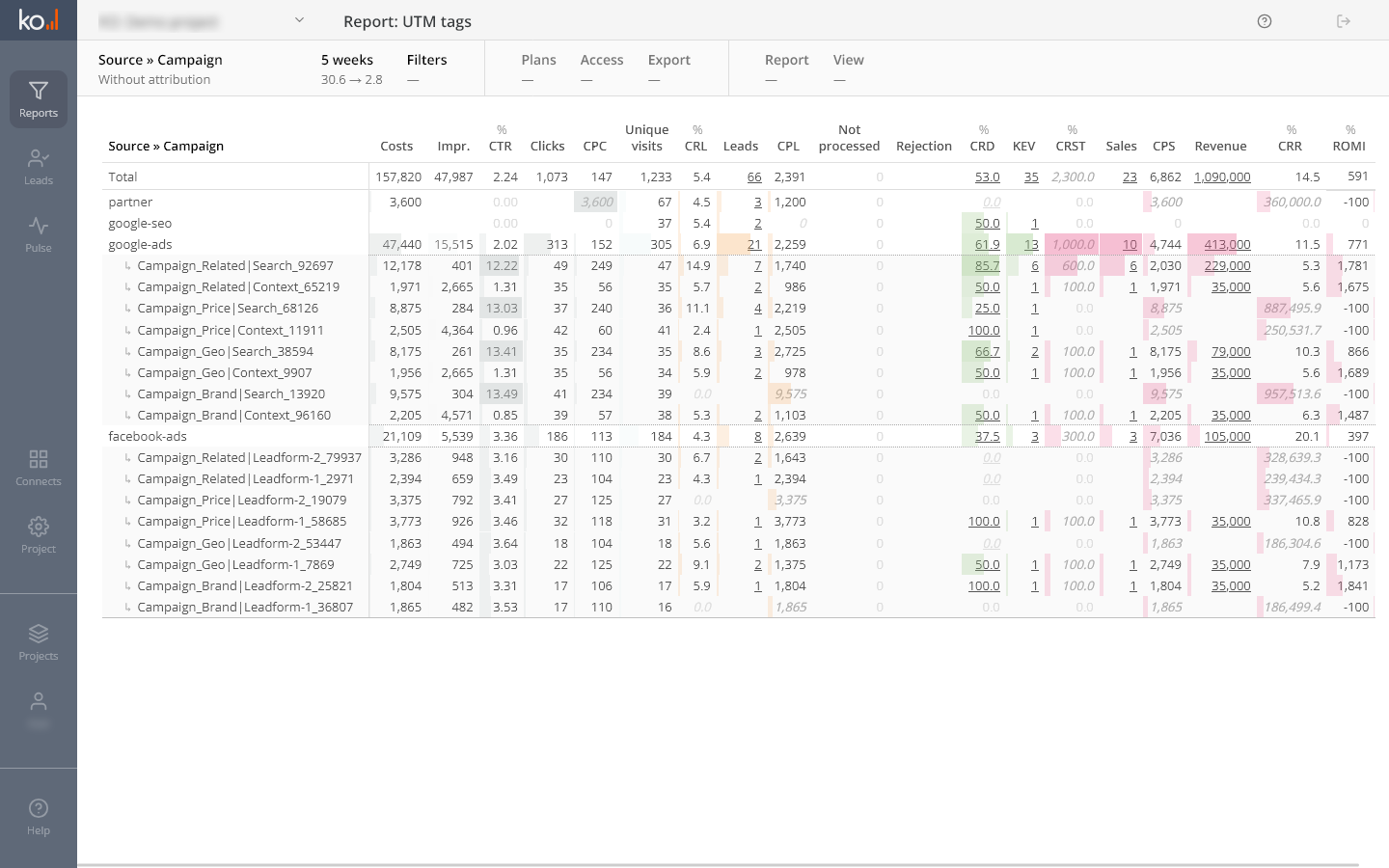Open Connects grid icon in sidebar
The height and width of the screenshot is (868, 1389).
click(39, 468)
